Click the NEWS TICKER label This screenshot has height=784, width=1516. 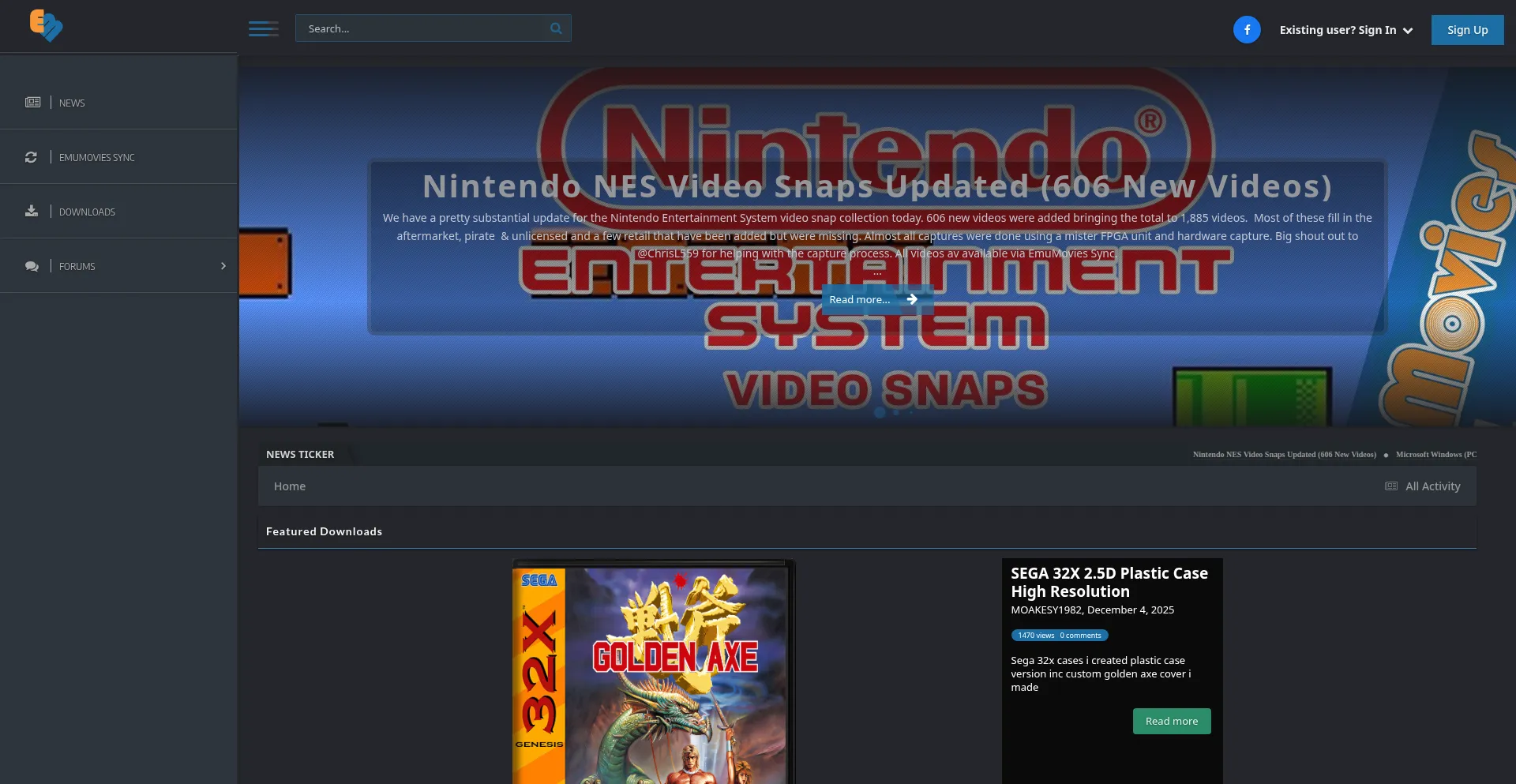click(x=300, y=455)
